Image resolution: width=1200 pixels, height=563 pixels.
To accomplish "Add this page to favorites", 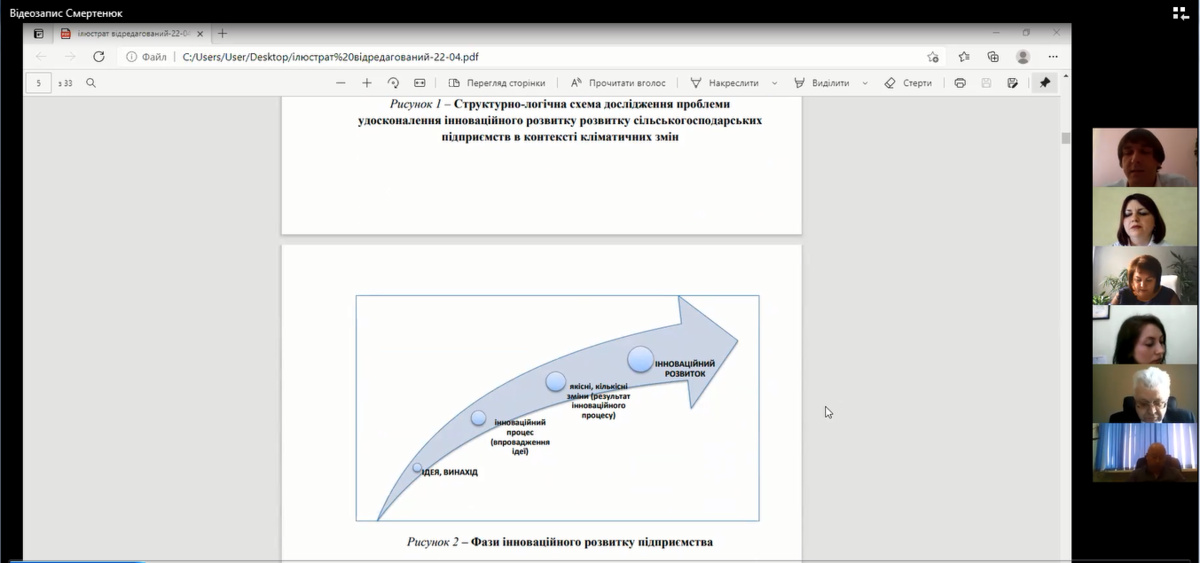I will [x=933, y=57].
